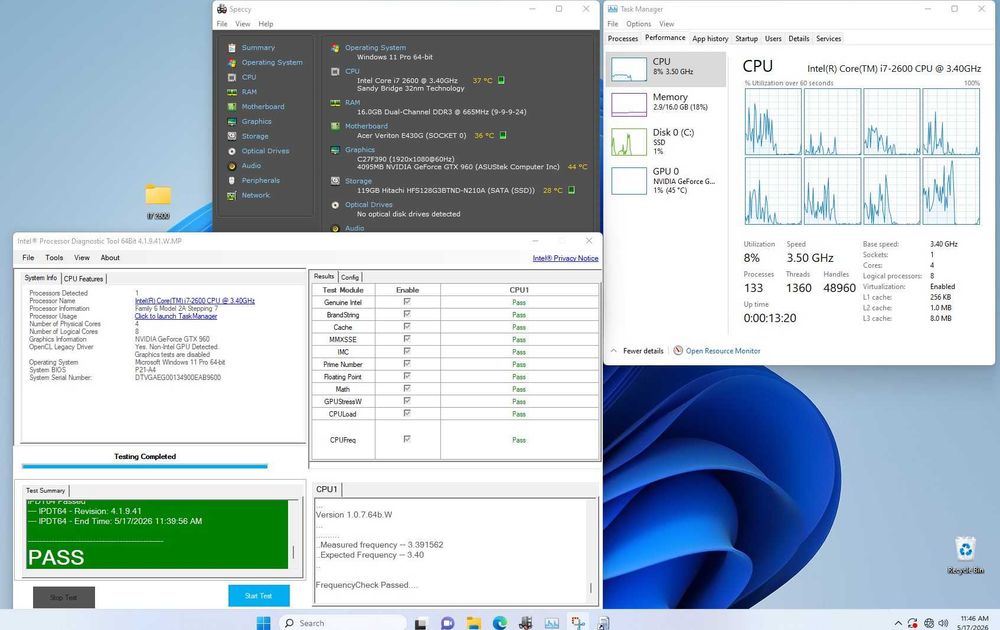1000x630 pixels.
Task: Switch to CPU Features tab
Action: coord(83,279)
